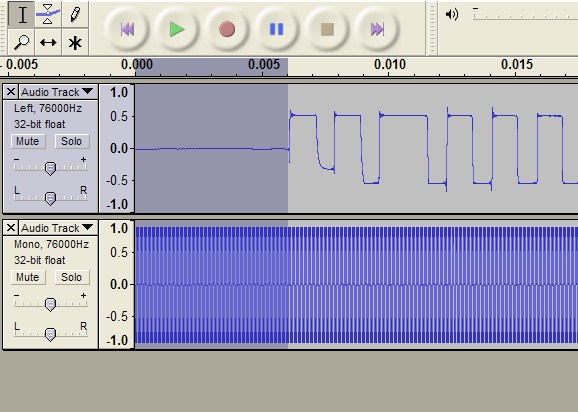Click the Skip to End button
The image size is (578, 412).
[377, 29]
